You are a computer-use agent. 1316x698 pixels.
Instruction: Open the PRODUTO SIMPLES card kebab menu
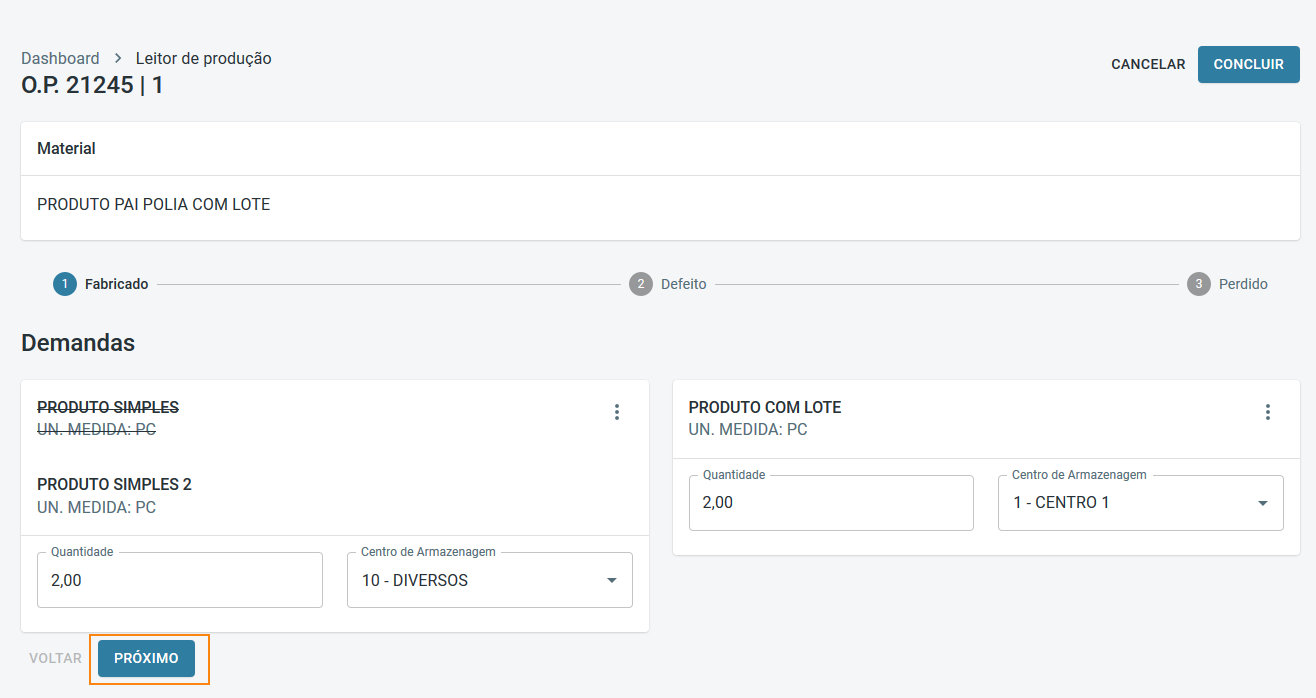point(617,412)
